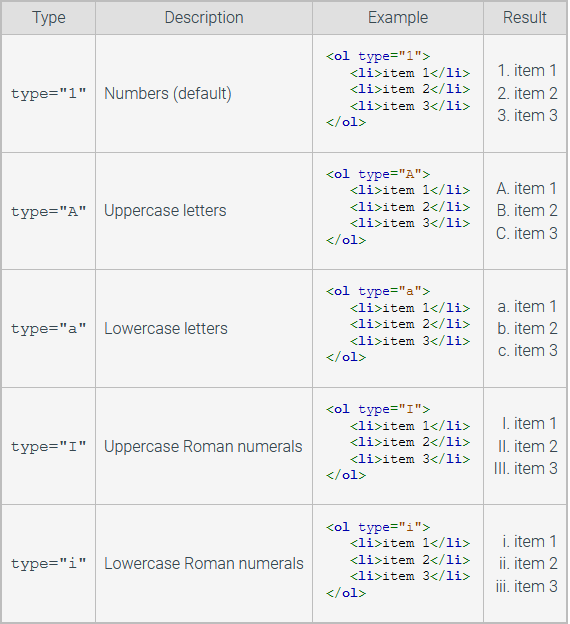Click the Uppercase Roman numerals text
This screenshot has height=624, width=570.
click(x=203, y=446)
